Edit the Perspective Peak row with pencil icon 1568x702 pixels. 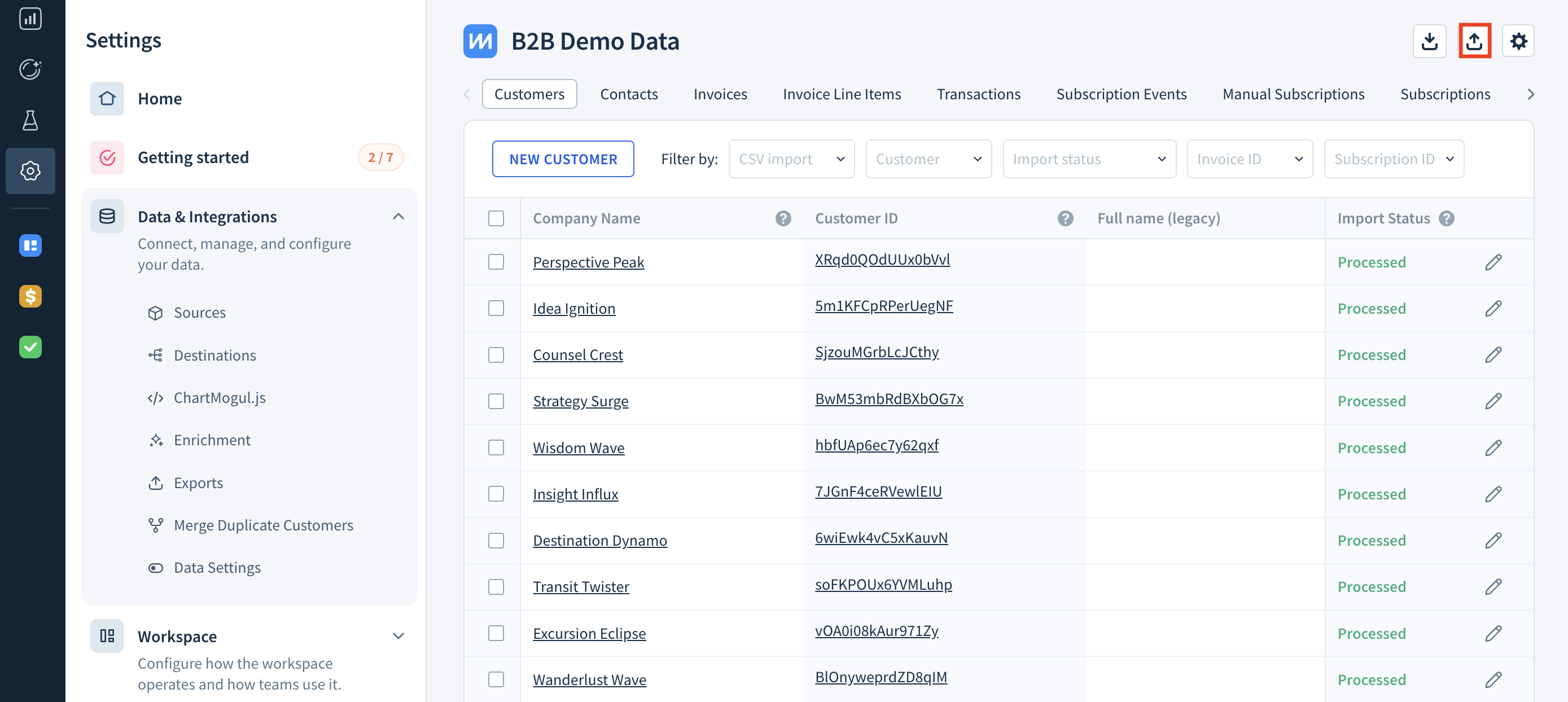pyautogui.click(x=1492, y=262)
